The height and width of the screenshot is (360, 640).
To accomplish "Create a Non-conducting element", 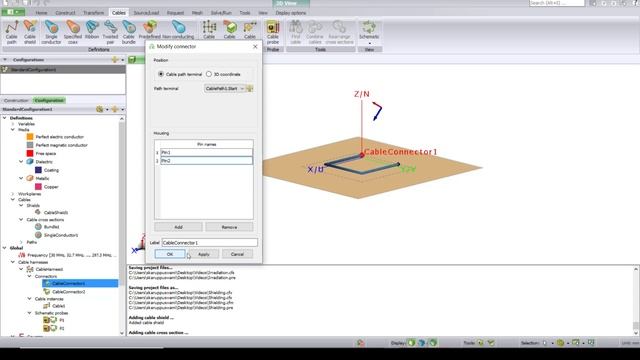I will pos(178,29).
